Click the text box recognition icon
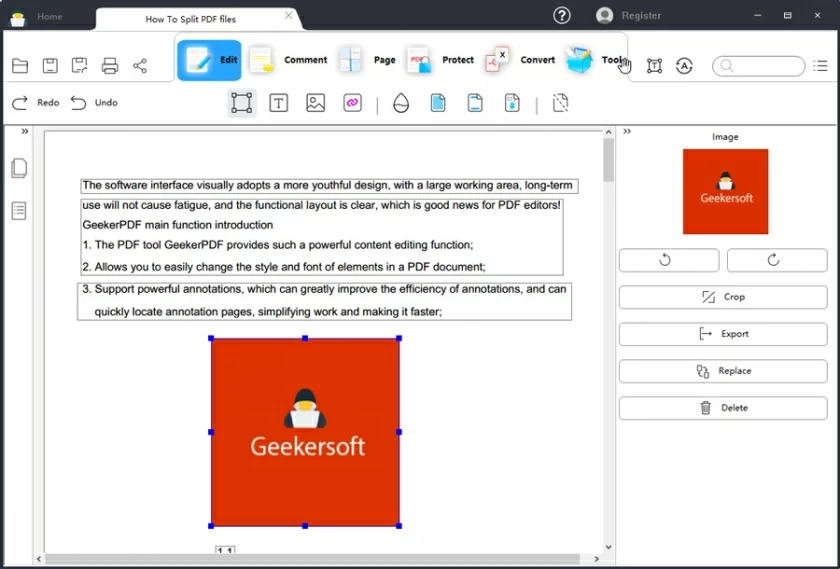Viewport: 840px width, 569px height. coord(654,66)
